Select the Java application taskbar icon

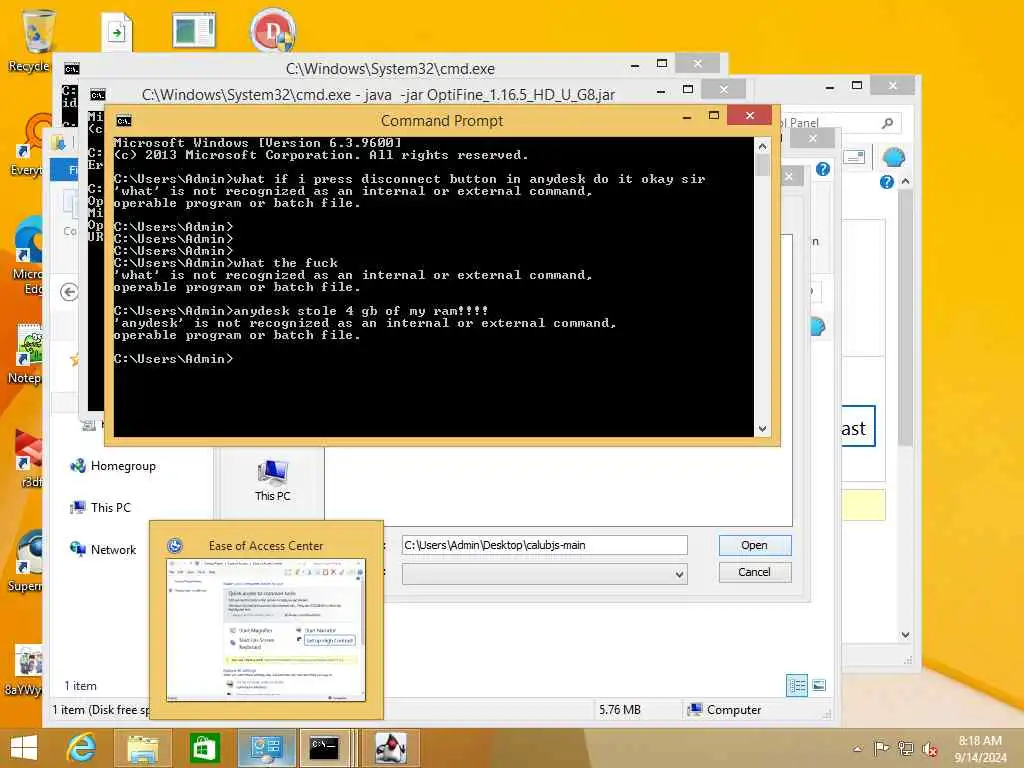pyautogui.click(x=391, y=748)
